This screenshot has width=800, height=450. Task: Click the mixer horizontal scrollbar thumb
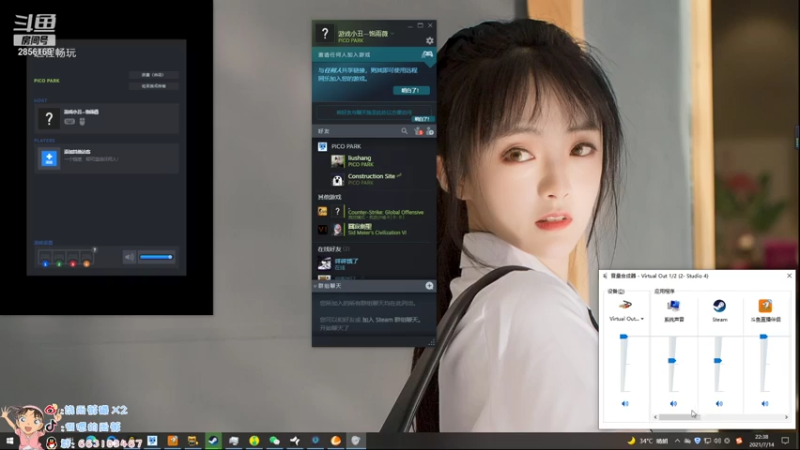tap(680, 417)
